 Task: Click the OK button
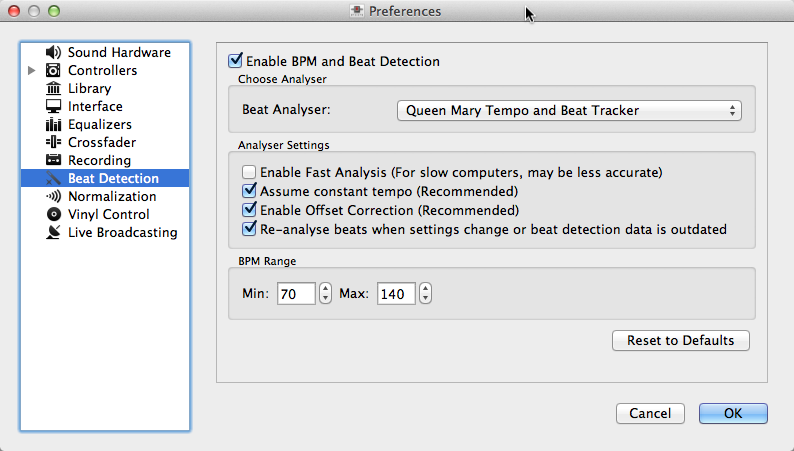pos(733,414)
